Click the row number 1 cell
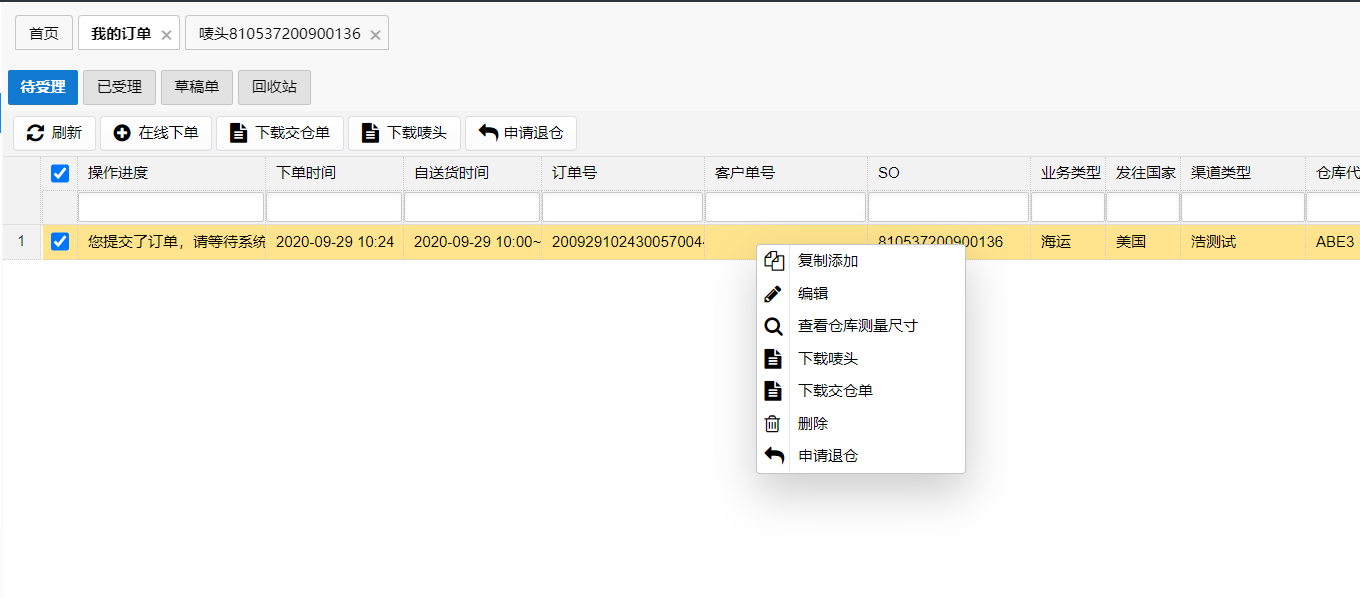 tap(22, 242)
